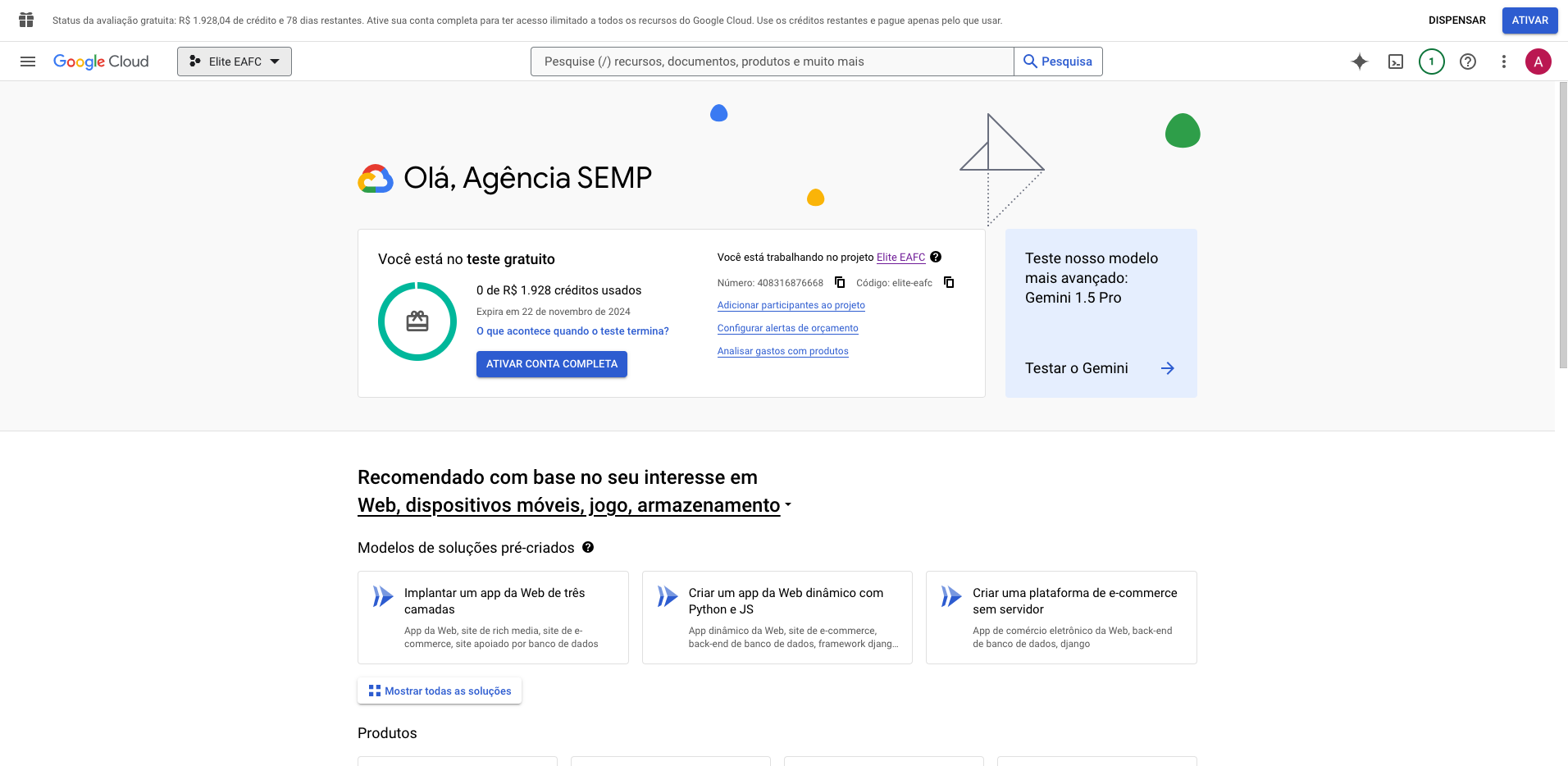Click icon of e-commerce sem servidor card
1568x766 pixels.
pyautogui.click(x=951, y=596)
